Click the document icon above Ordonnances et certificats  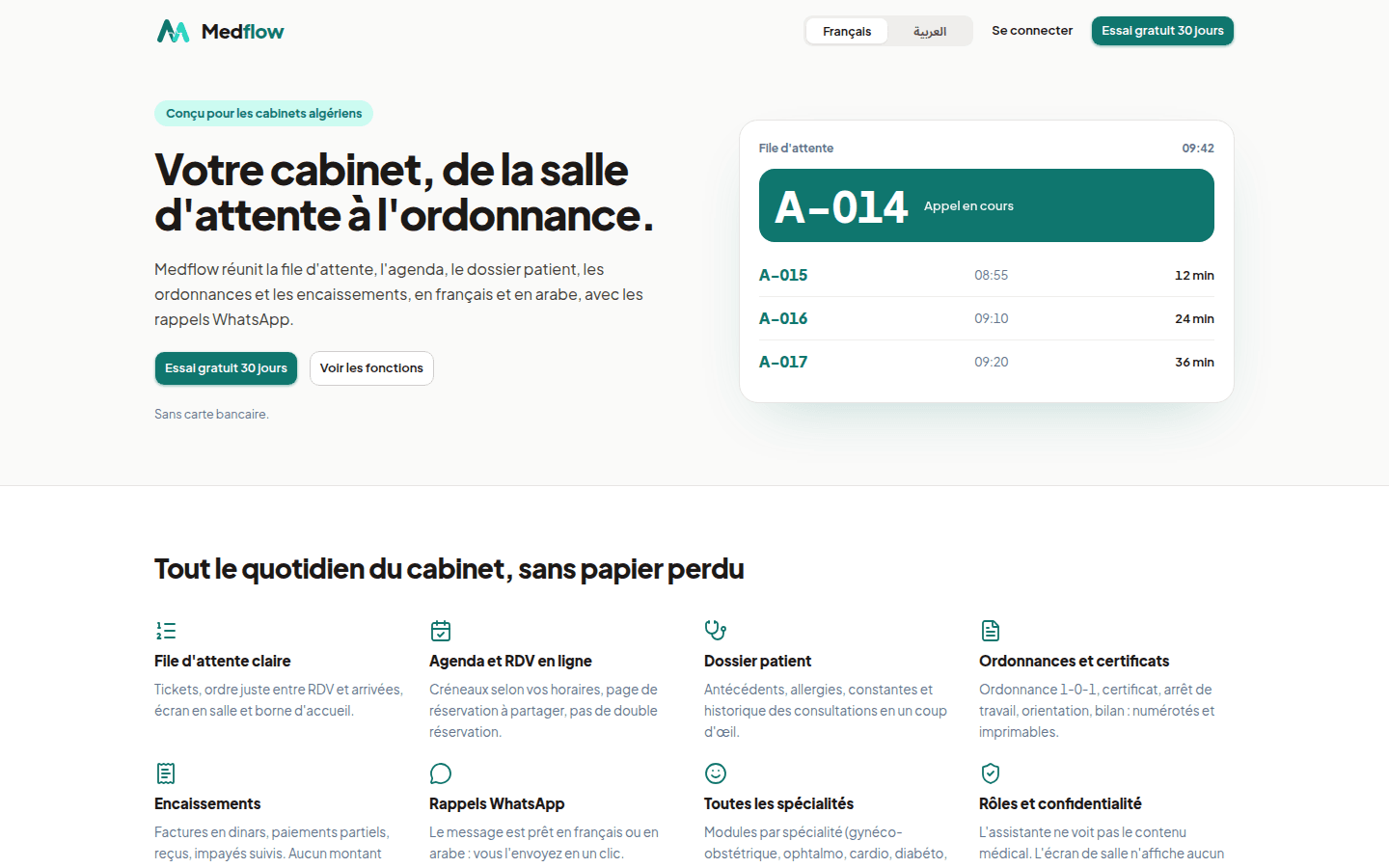tap(991, 631)
